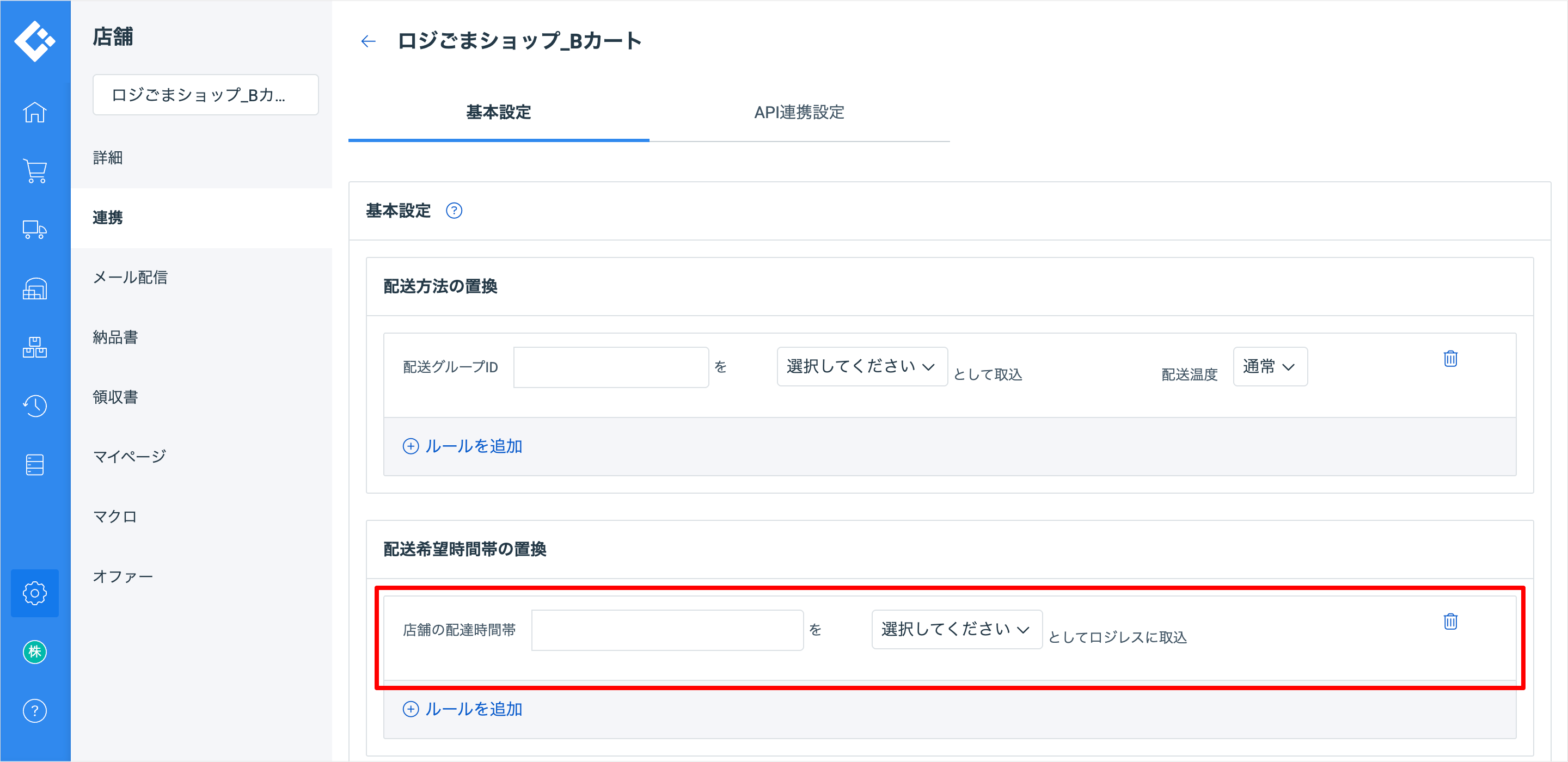Screen dimensions: 1568x762
Task: Delete the delivery method replacement rule
Action: click(x=1450, y=359)
